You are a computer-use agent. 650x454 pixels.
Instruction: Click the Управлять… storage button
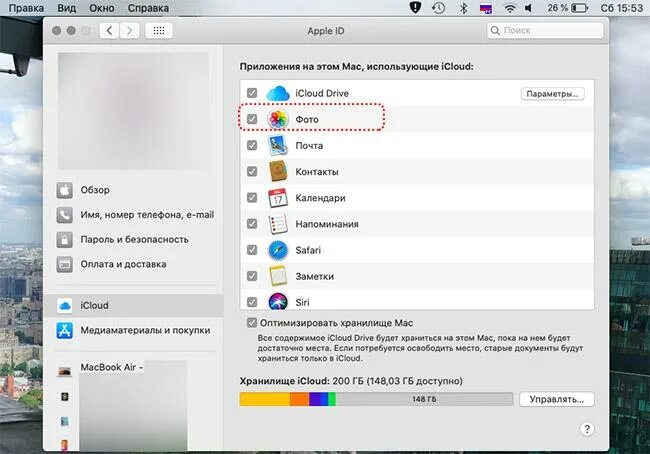tap(556, 399)
